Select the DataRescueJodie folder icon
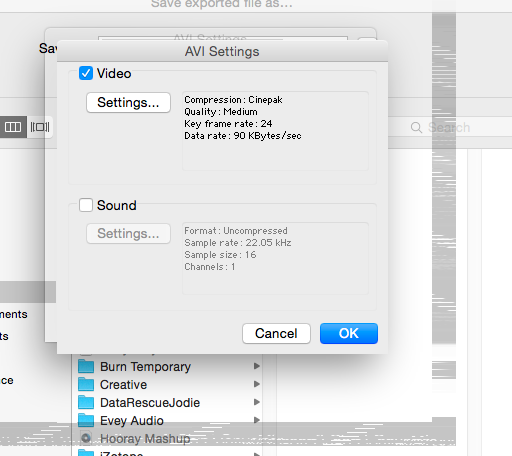512x456 pixels. tap(86, 402)
